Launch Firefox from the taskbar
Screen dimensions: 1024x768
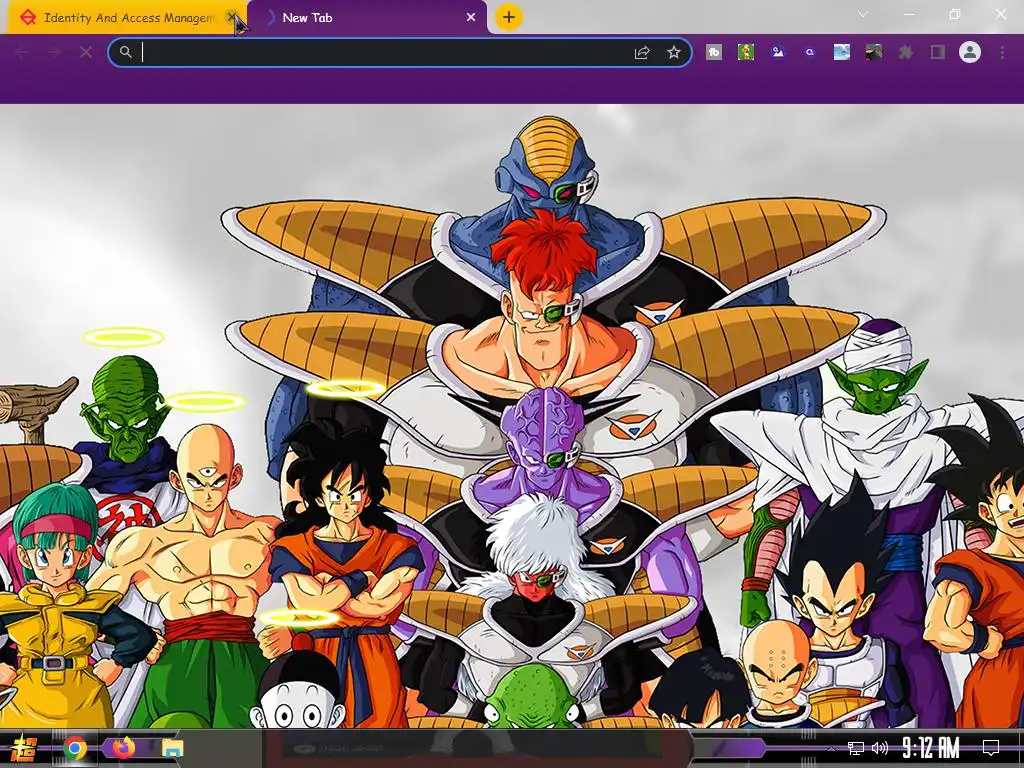point(123,748)
